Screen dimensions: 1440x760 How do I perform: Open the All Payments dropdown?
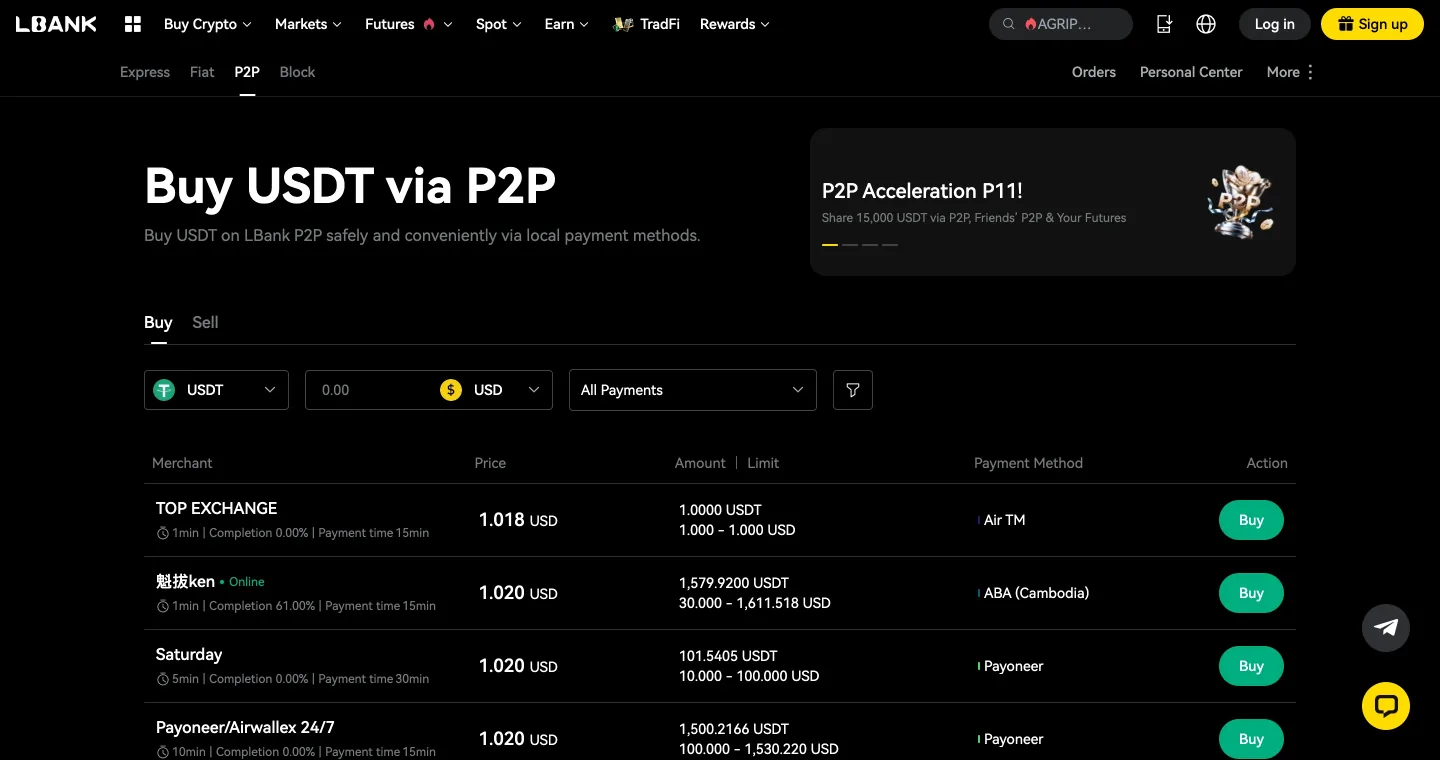[693, 390]
